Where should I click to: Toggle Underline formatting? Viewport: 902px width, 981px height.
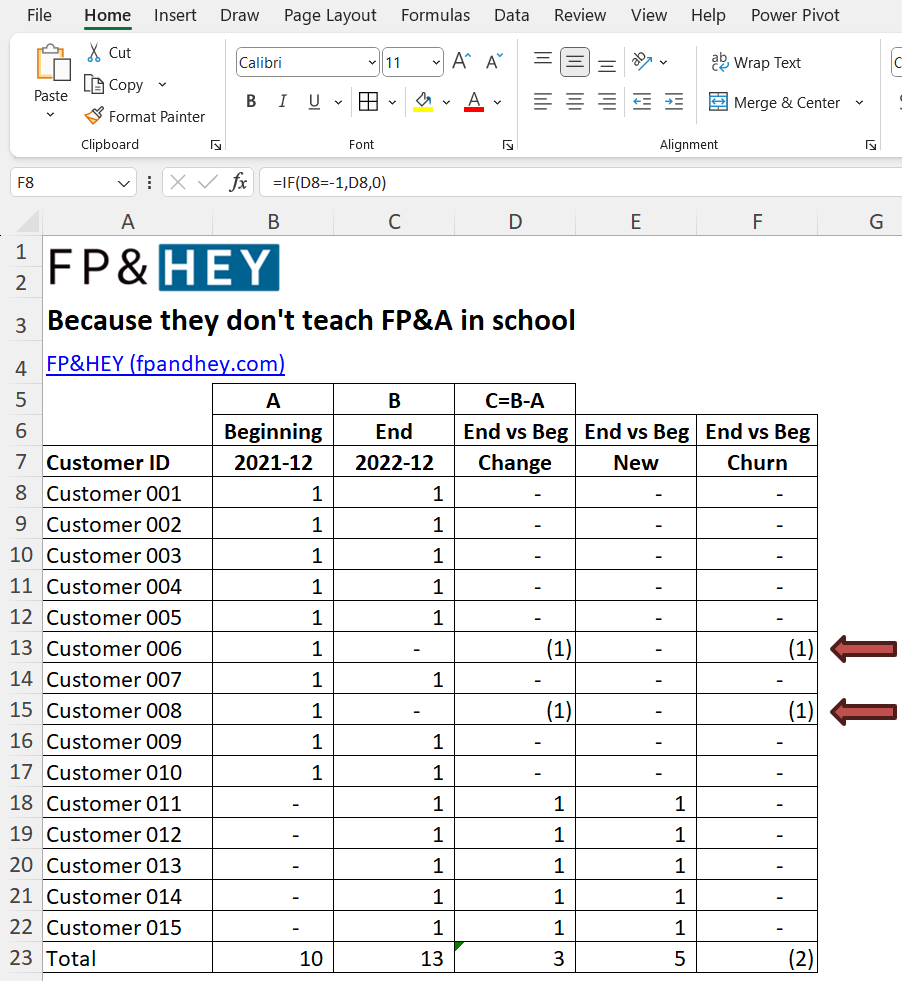click(314, 101)
